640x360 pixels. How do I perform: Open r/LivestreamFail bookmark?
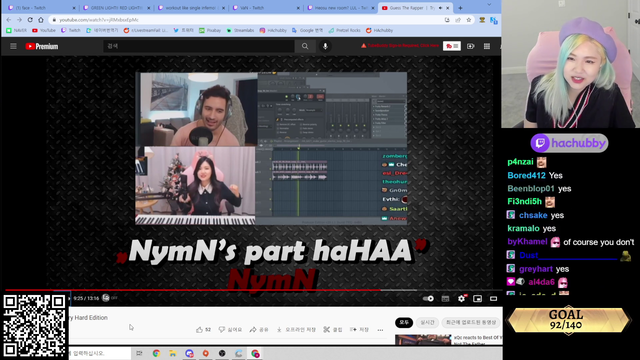click(x=146, y=30)
